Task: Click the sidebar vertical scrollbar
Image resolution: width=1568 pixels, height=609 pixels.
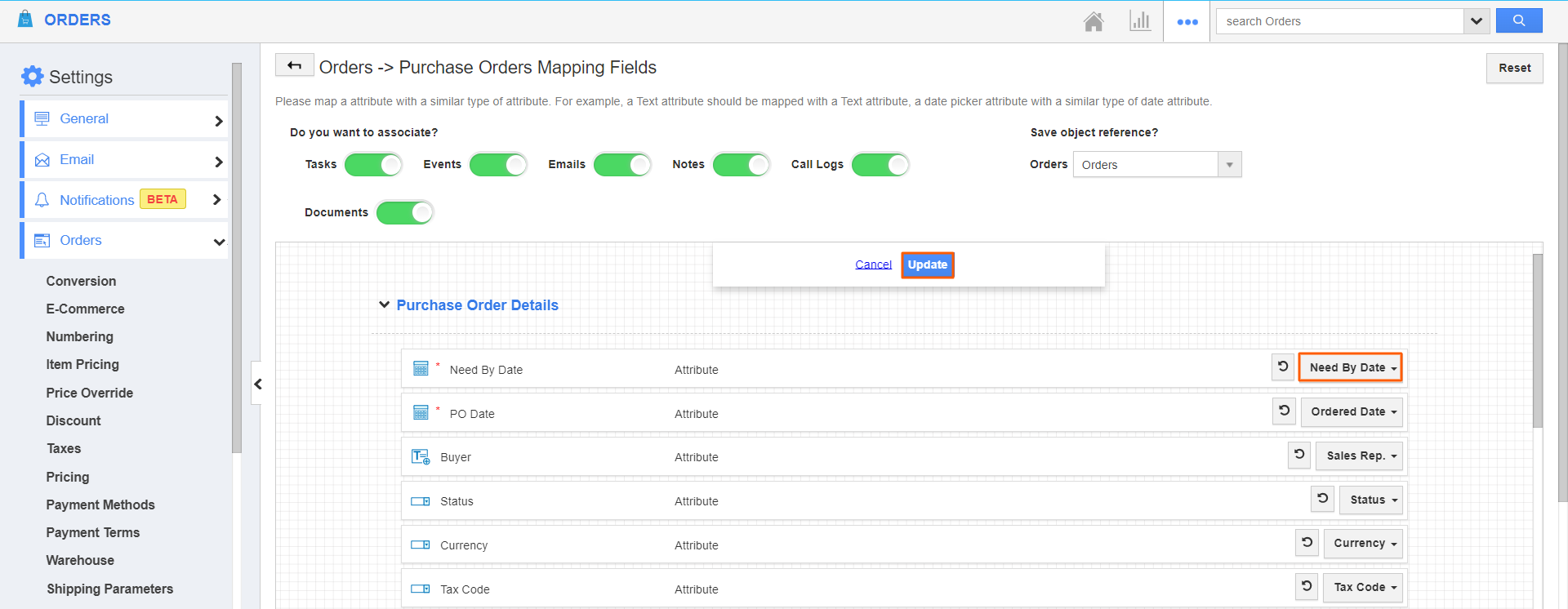Action: click(x=237, y=257)
